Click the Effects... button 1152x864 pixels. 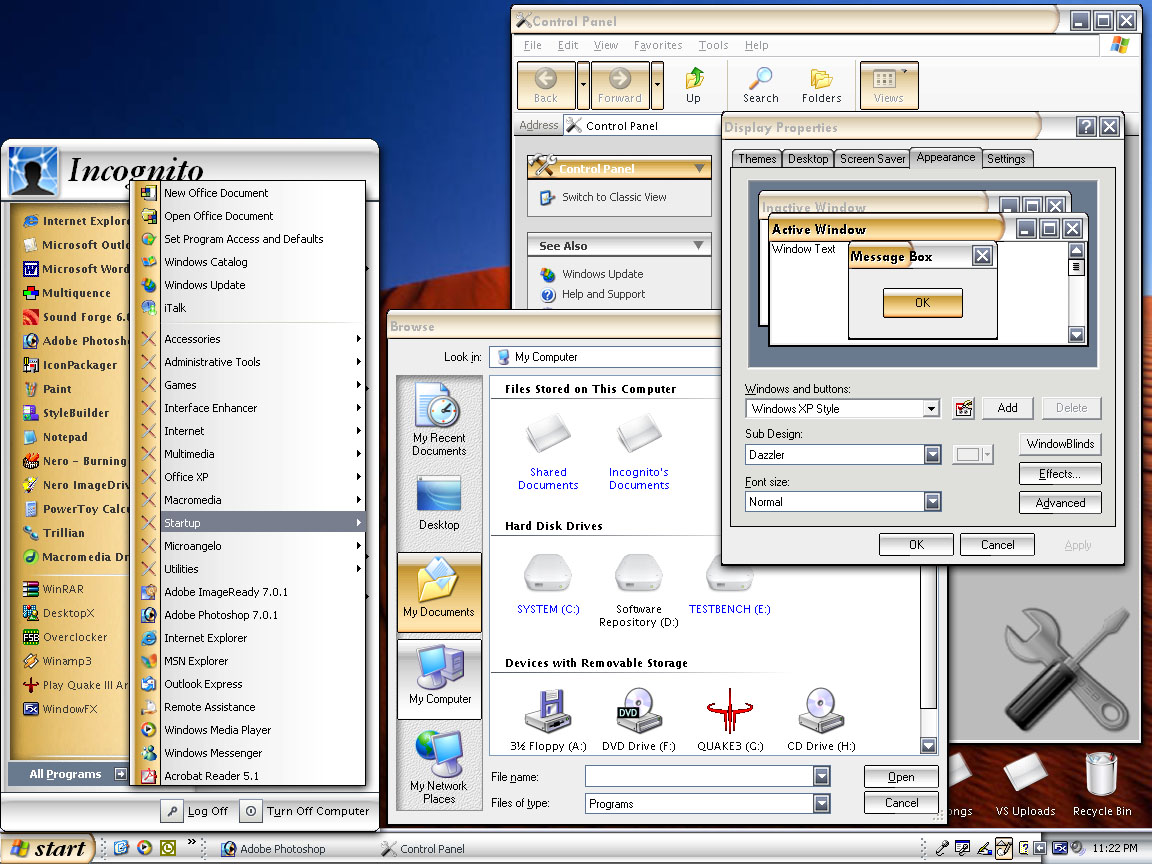click(1060, 474)
